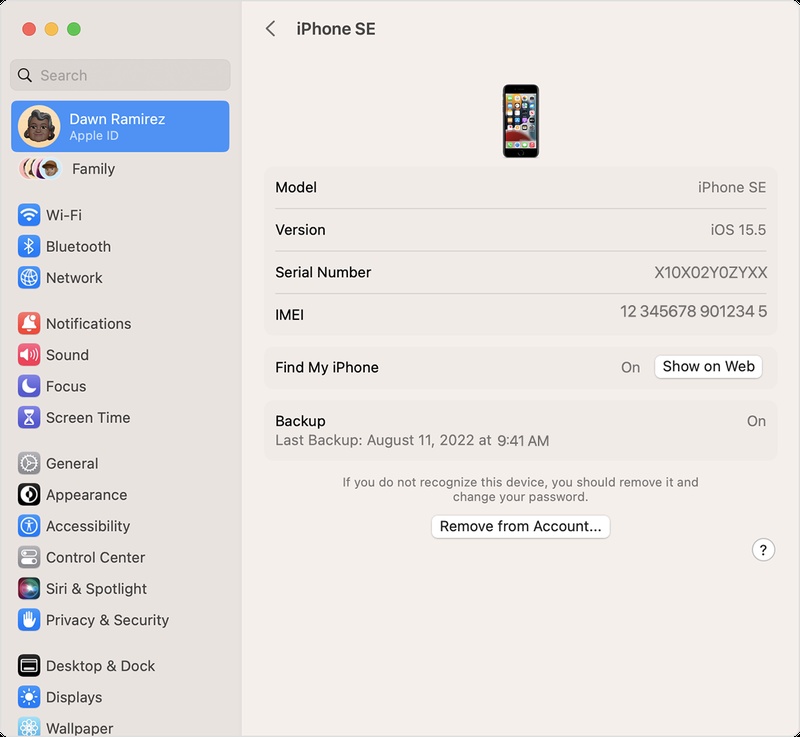Select Dawn Ramirez Apple ID

coord(120,126)
